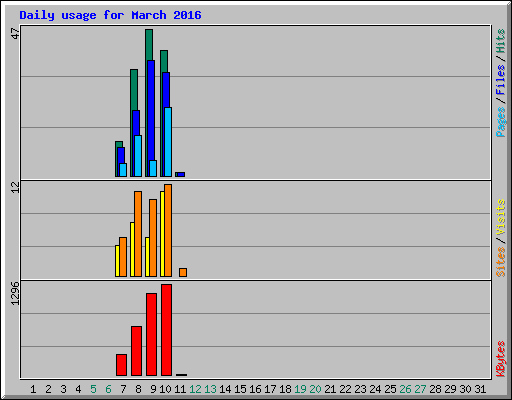This screenshot has width=512, height=400.
Task: Click the x-axis day label "22"
Action: pos(345,389)
